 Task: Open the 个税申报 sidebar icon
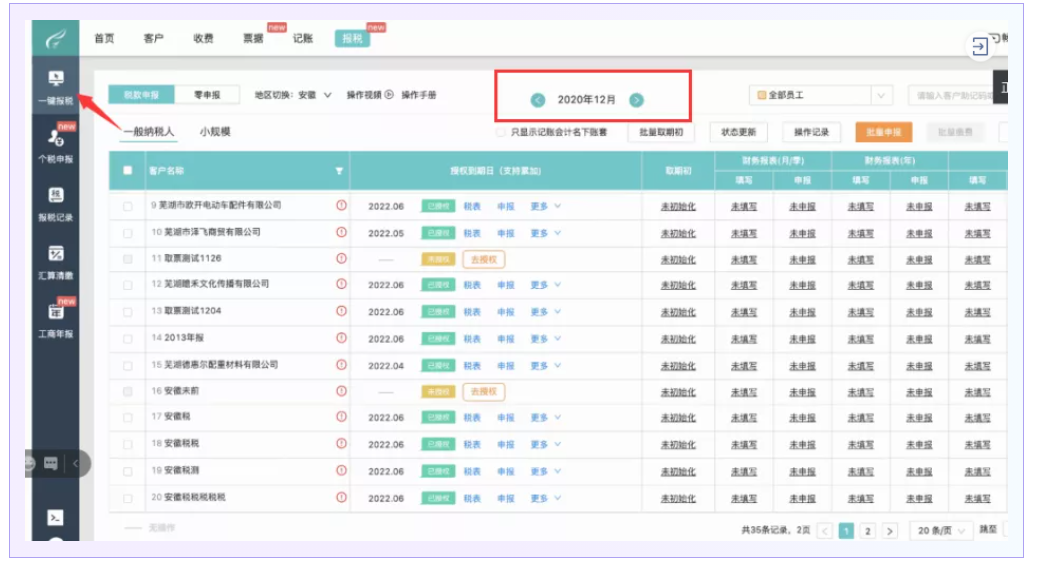(55, 143)
